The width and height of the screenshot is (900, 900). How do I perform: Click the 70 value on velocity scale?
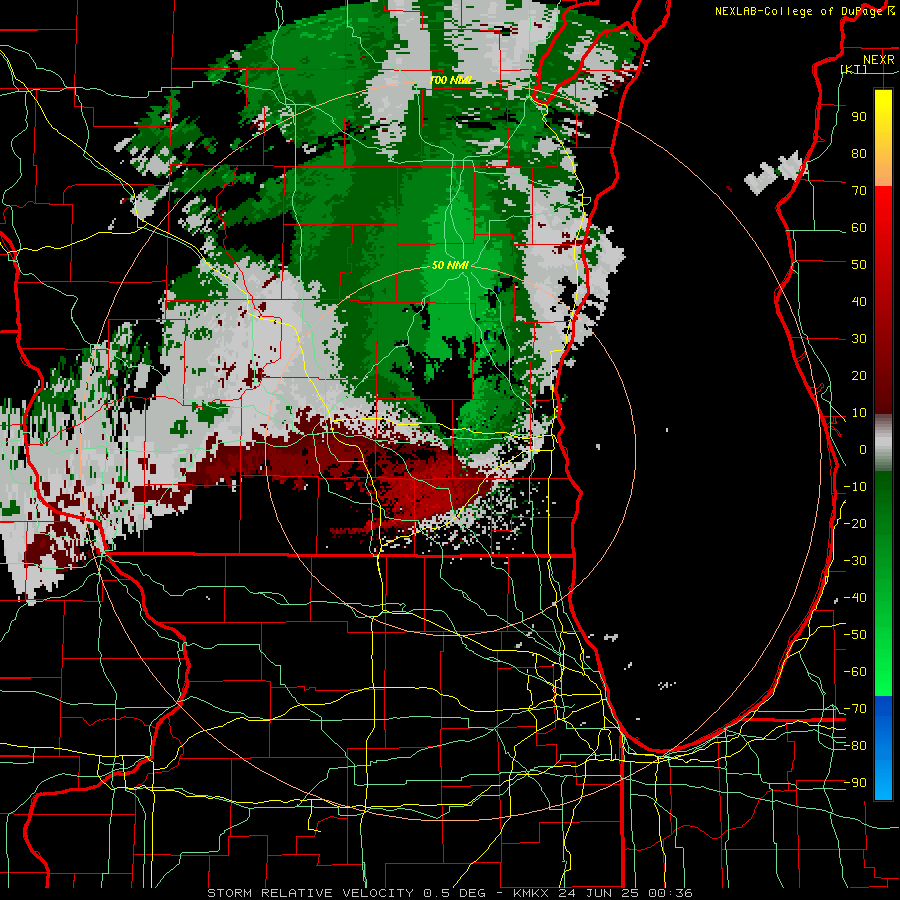pos(859,191)
